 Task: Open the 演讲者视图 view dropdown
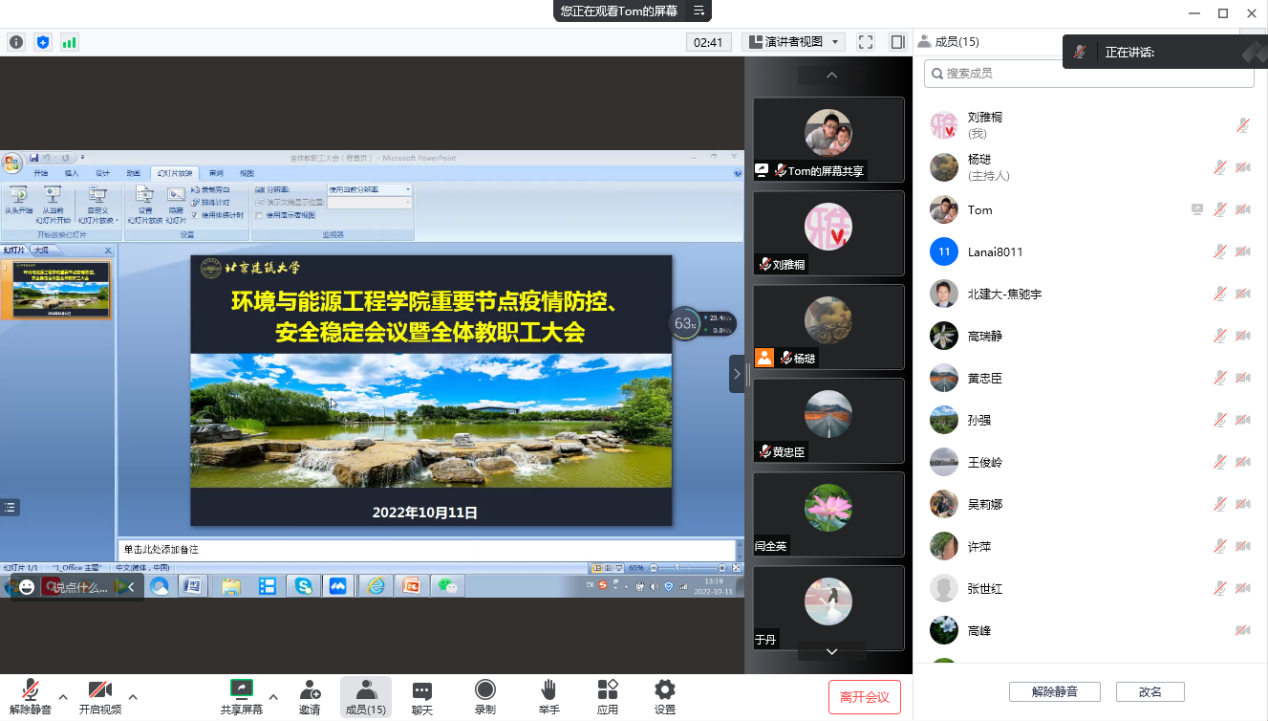tap(795, 42)
